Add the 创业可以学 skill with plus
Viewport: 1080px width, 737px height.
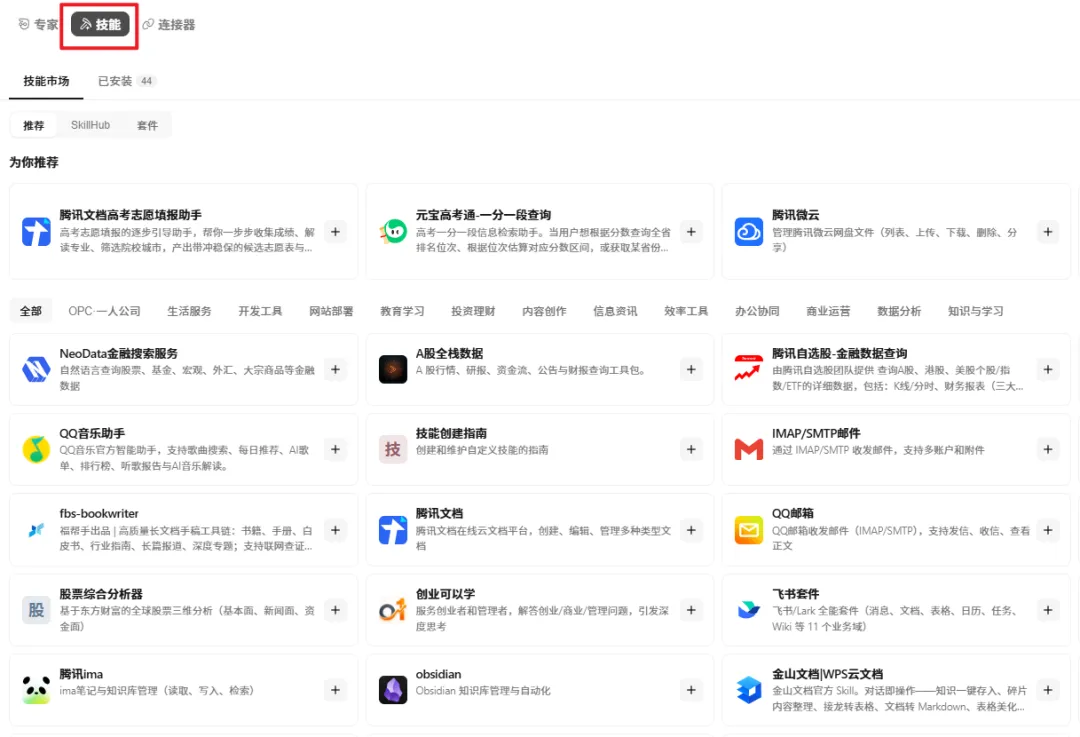[691, 610]
